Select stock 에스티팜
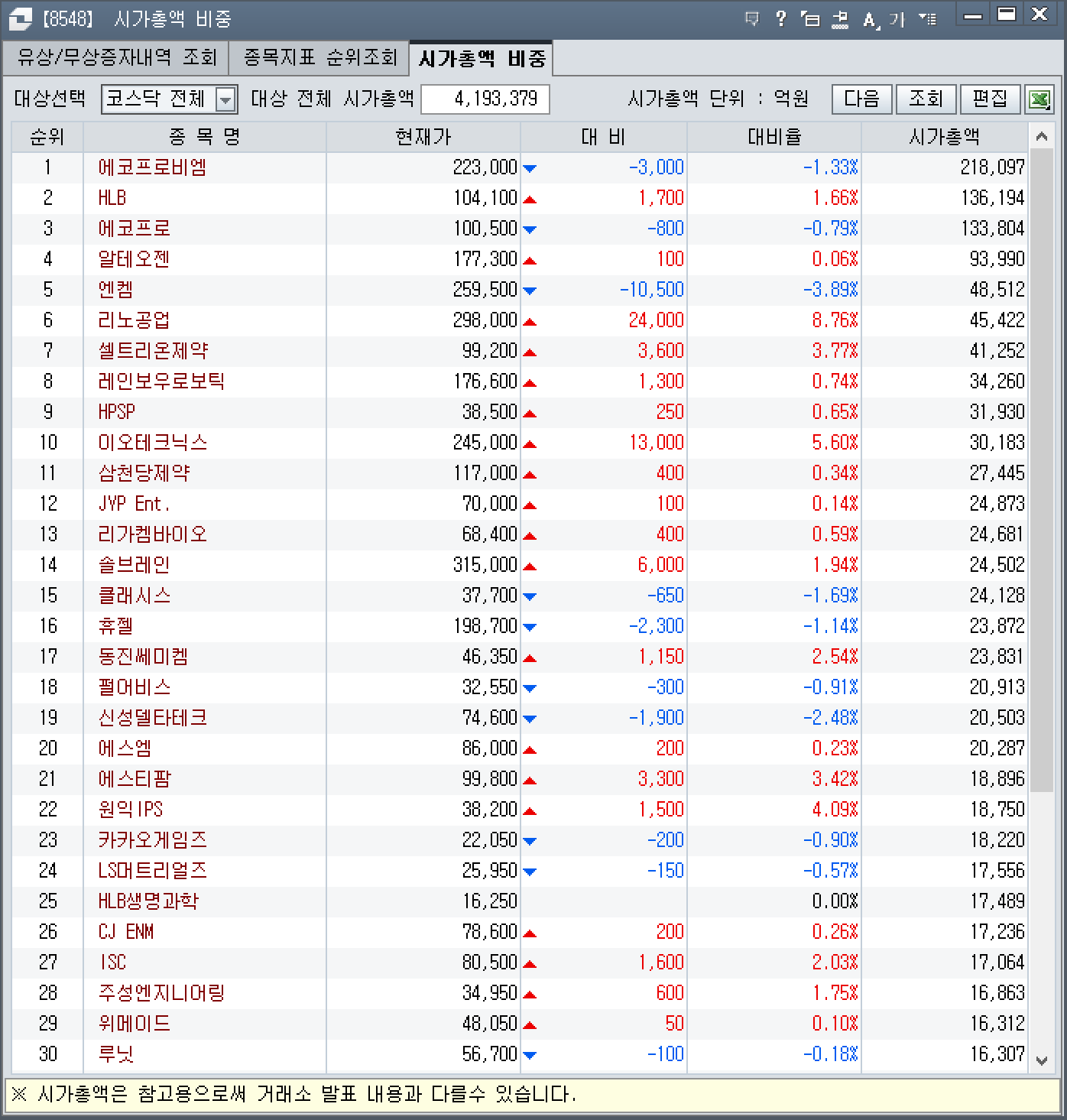Screen dimensions: 1067x1120 [135, 779]
